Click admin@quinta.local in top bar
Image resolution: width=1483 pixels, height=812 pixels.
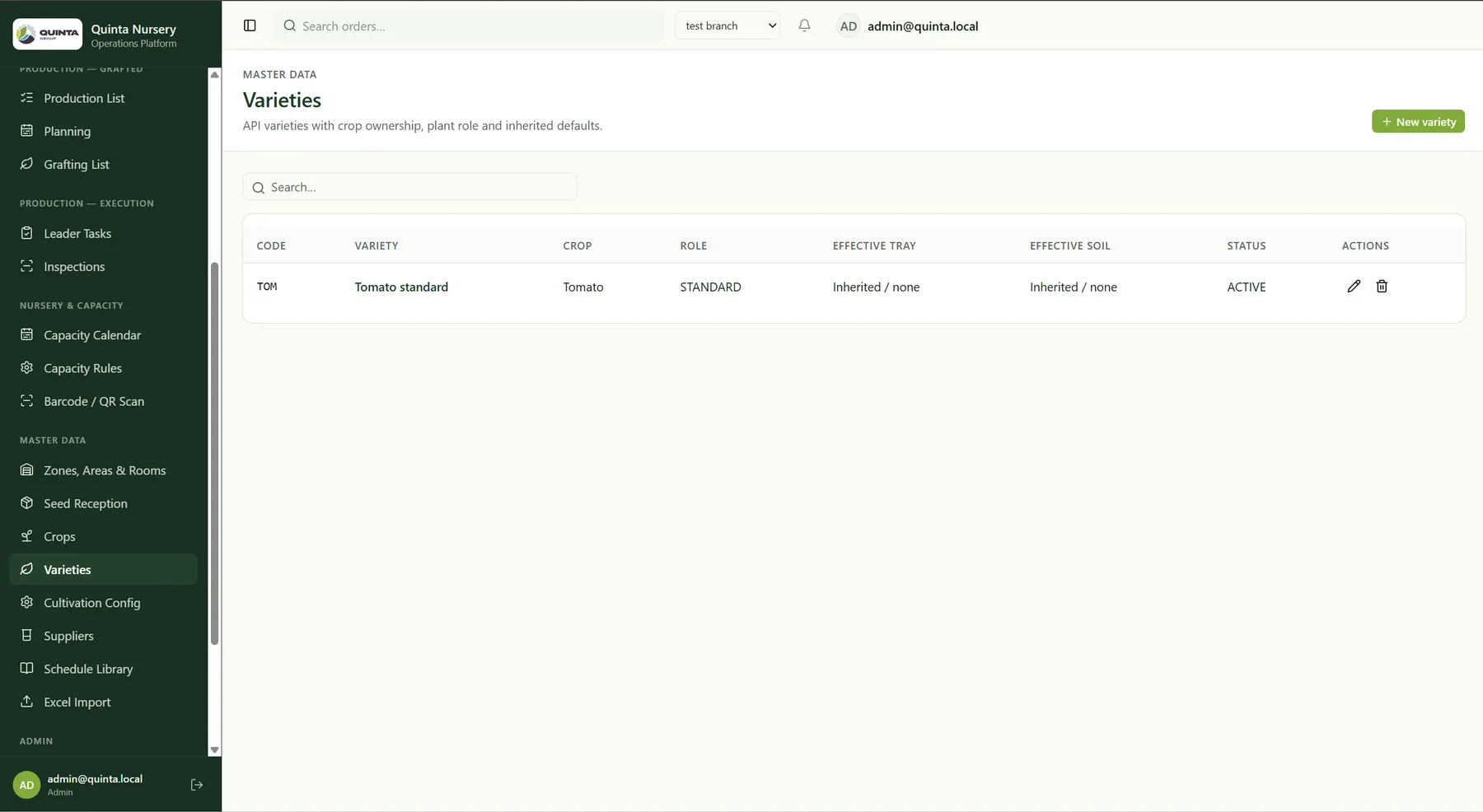[923, 26]
